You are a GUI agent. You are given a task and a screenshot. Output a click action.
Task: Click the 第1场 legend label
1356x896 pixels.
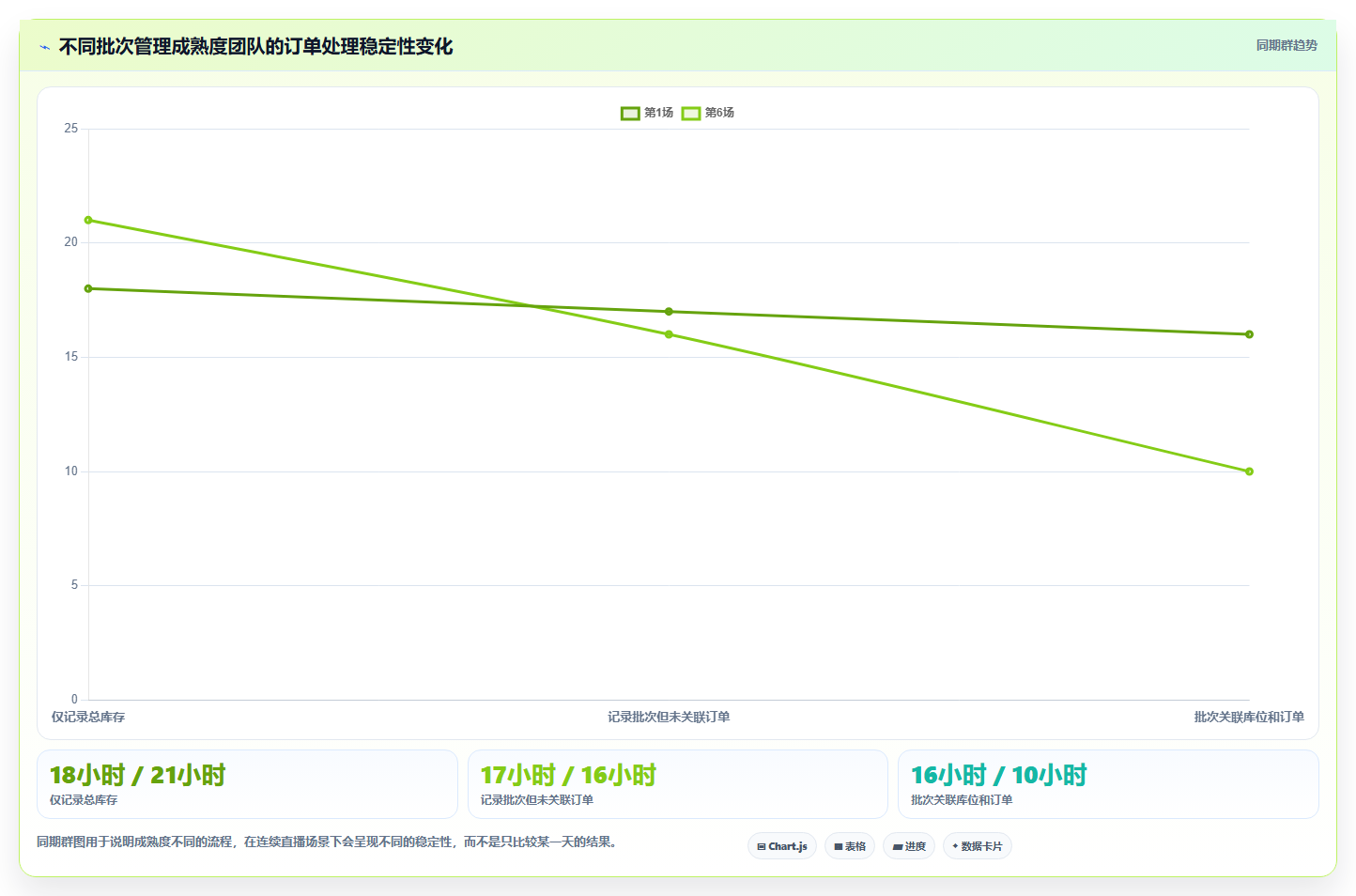(658, 113)
